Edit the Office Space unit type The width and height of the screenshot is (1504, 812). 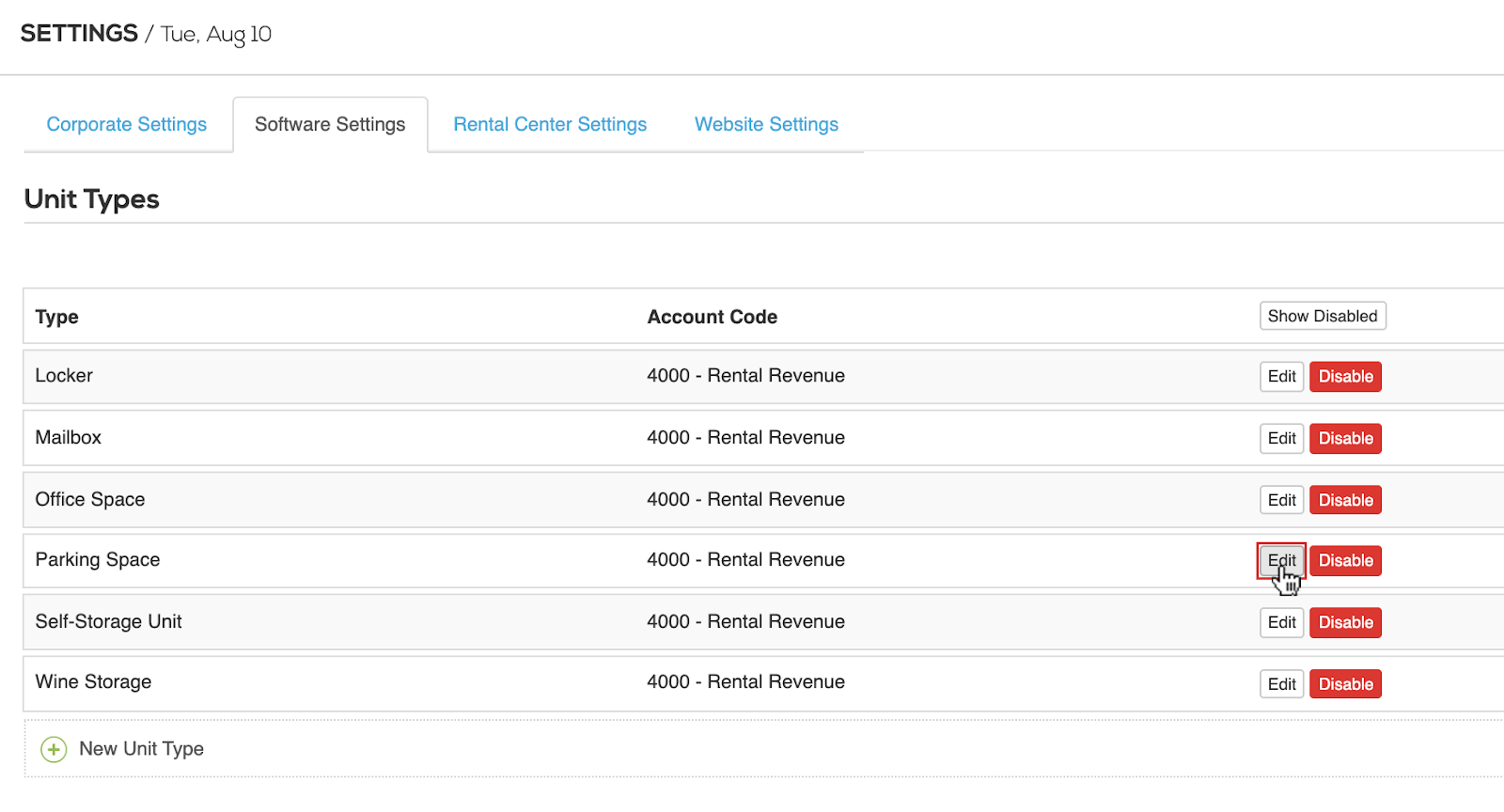tap(1281, 500)
